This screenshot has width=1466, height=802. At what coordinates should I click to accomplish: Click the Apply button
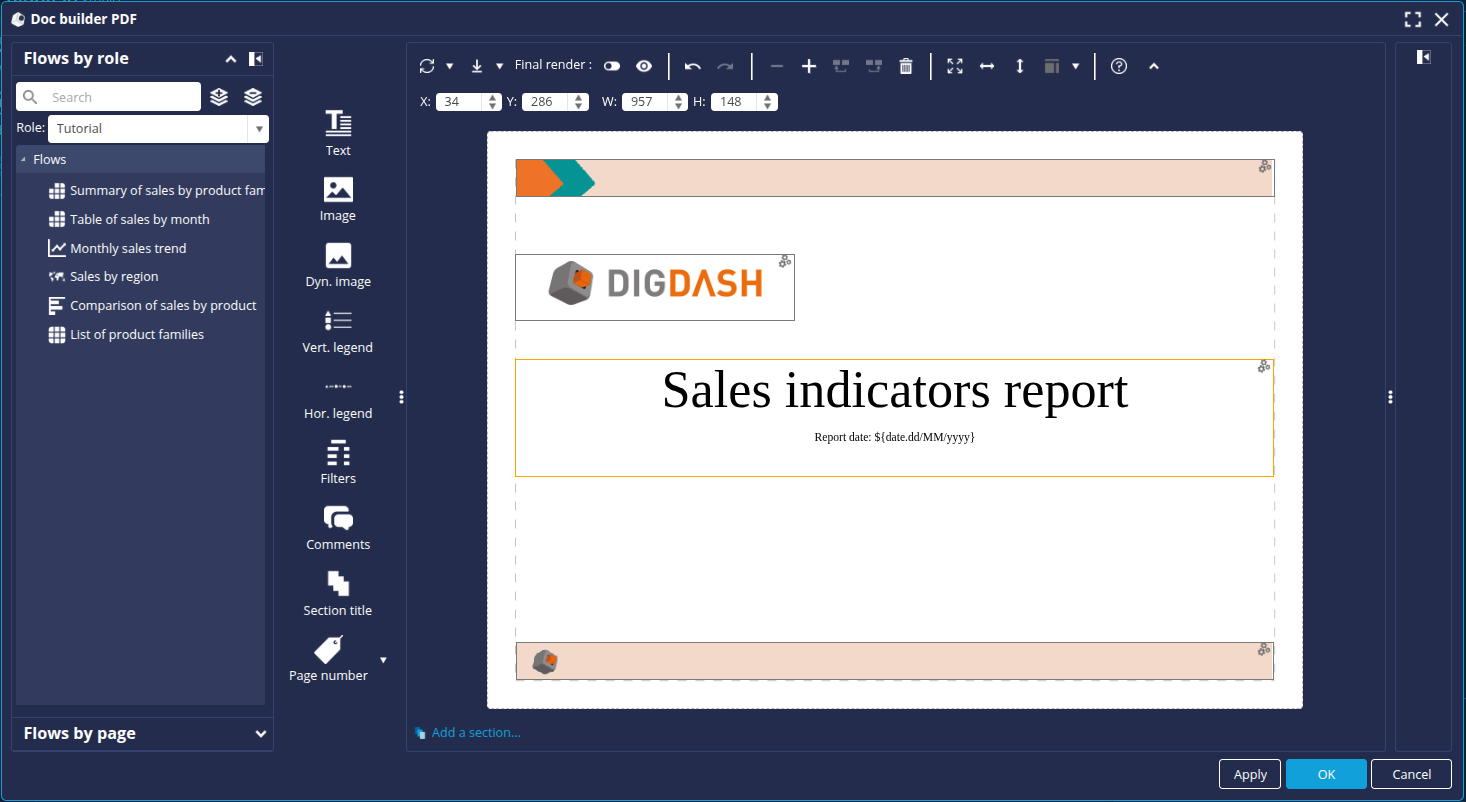(x=1250, y=774)
